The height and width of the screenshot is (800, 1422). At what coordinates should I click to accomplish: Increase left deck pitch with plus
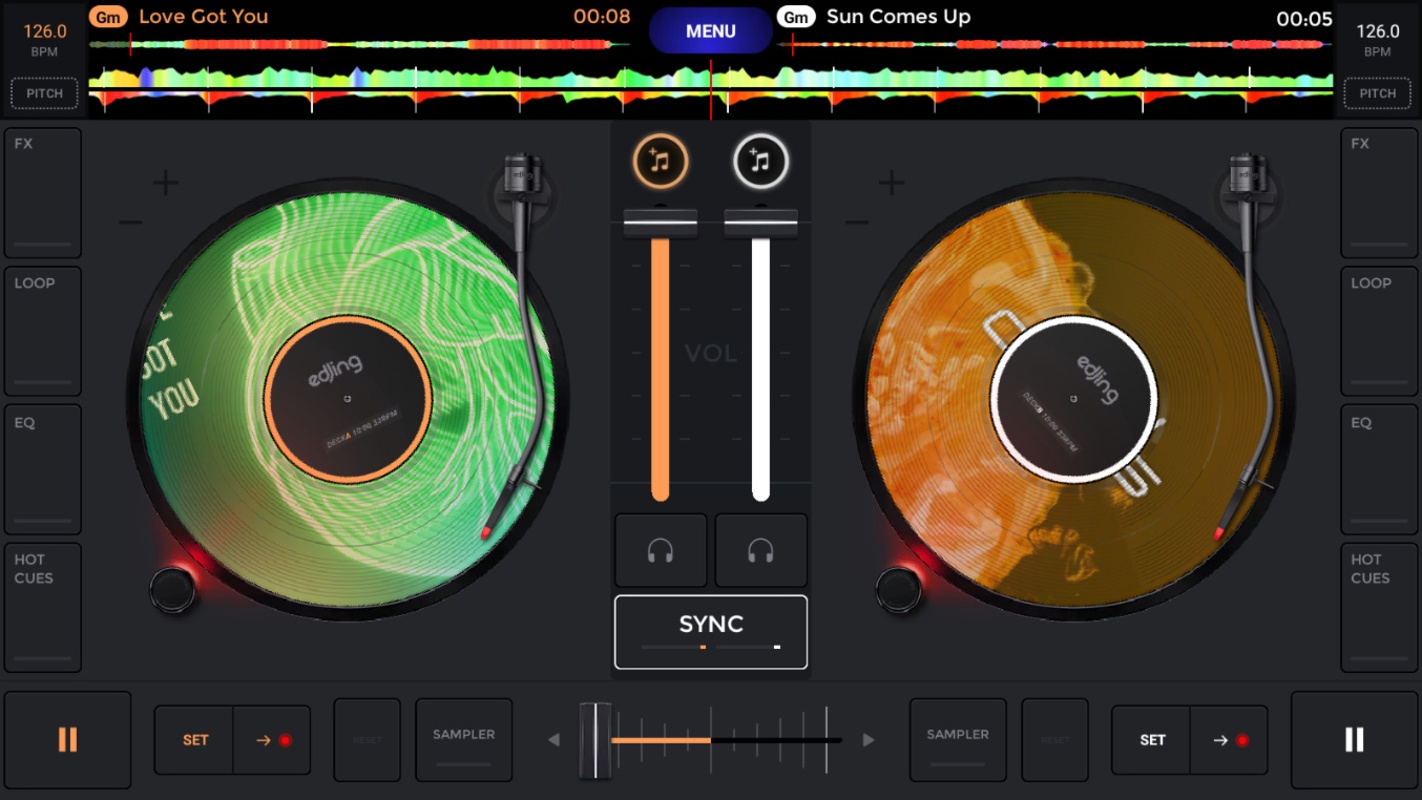165,183
